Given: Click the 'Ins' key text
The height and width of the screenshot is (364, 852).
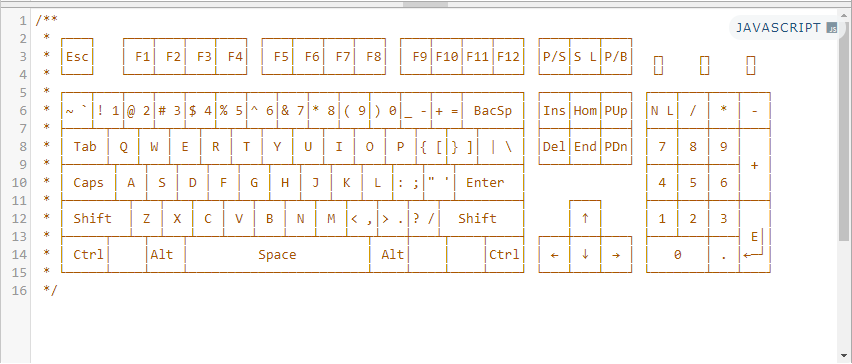Looking at the screenshot, I should [555, 111].
